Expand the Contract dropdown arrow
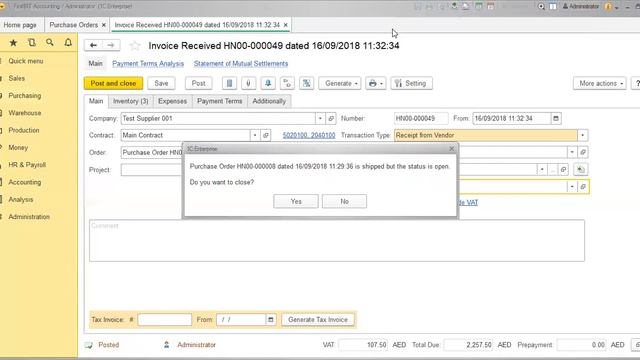The image size is (640, 360). 255,135
